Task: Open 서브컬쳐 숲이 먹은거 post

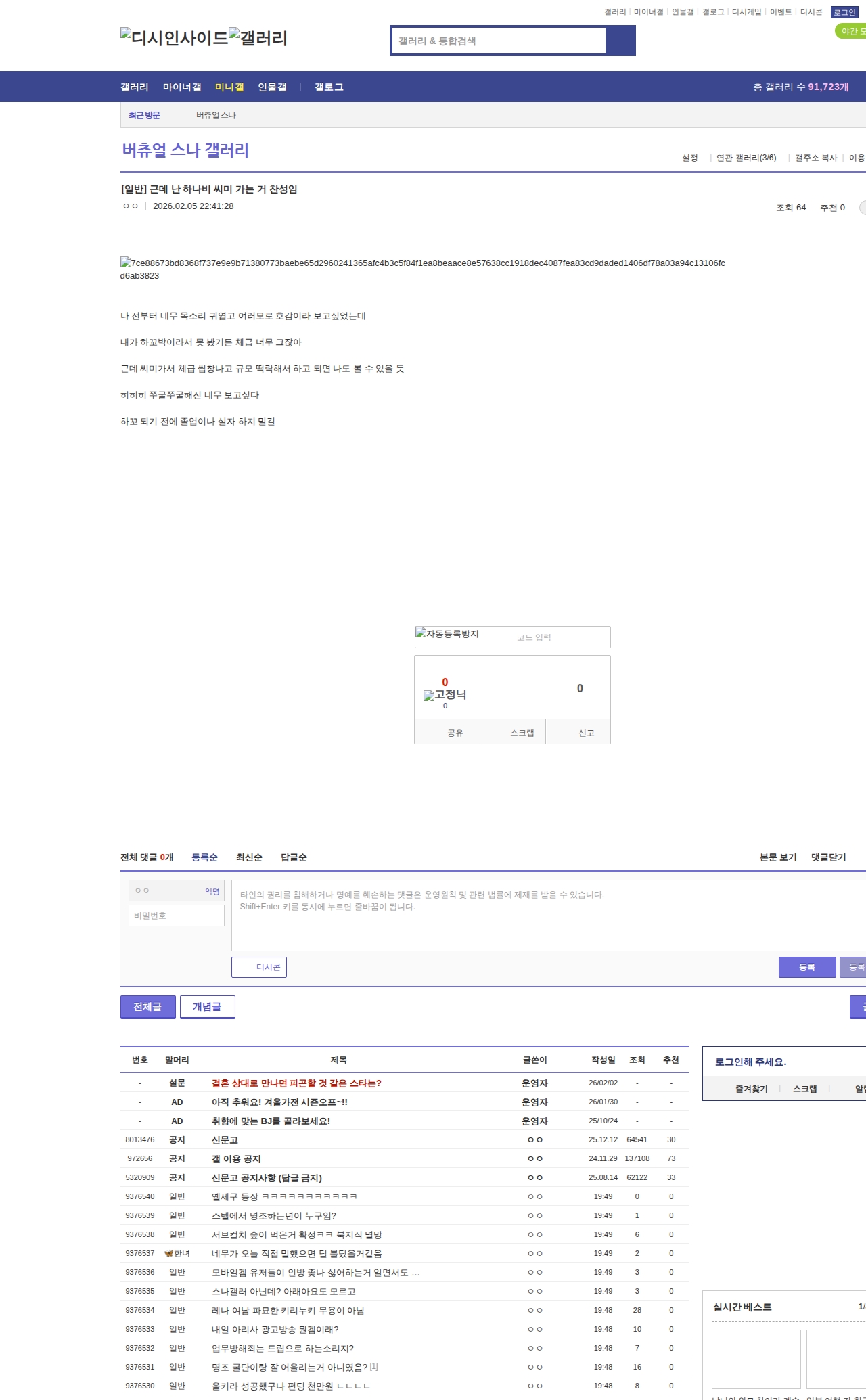Action: click(297, 1234)
